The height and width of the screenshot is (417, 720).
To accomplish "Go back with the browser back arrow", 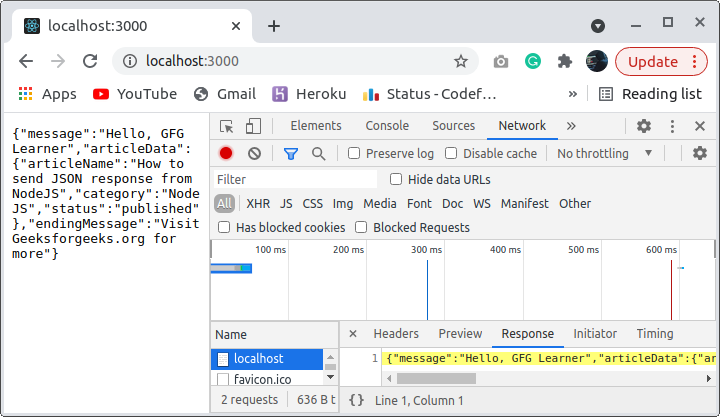I will click(26, 61).
